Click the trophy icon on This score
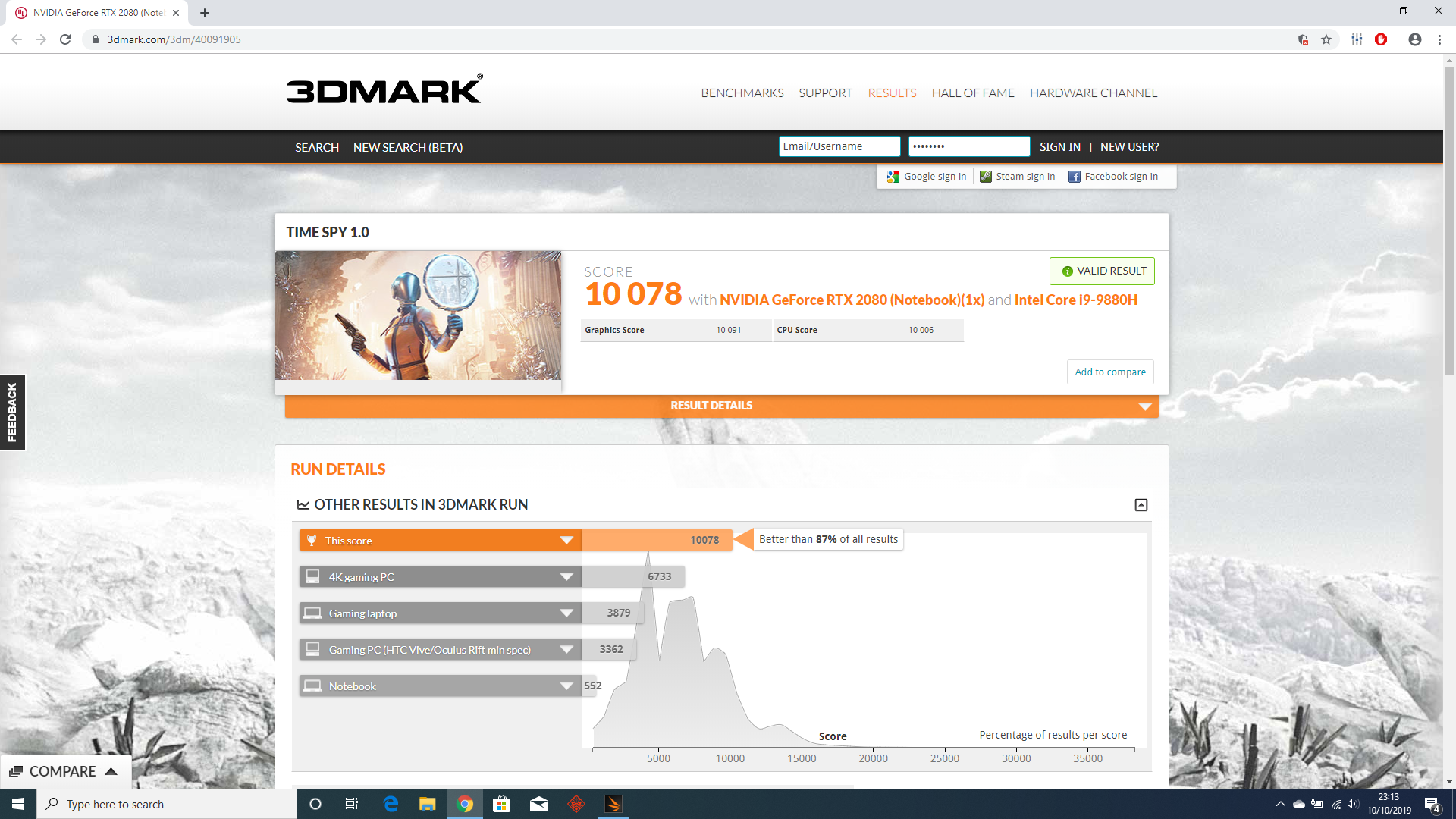Image resolution: width=1456 pixels, height=819 pixels. [x=312, y=541]
